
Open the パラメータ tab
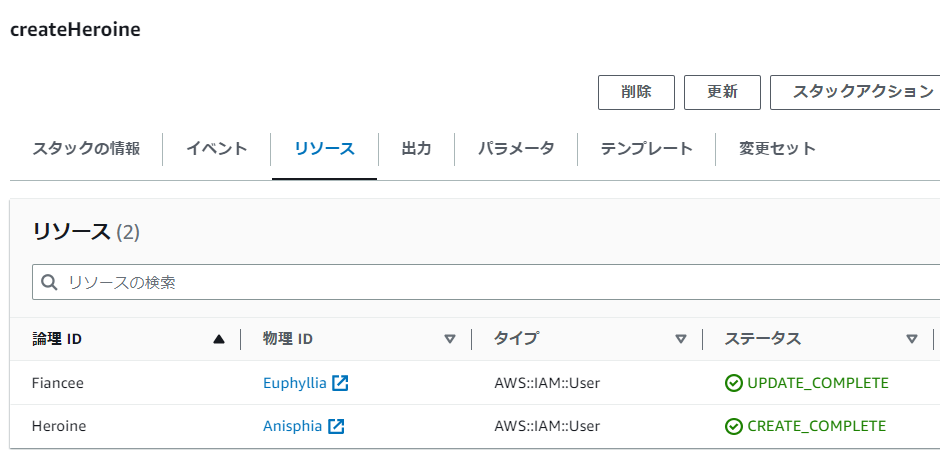516,149
